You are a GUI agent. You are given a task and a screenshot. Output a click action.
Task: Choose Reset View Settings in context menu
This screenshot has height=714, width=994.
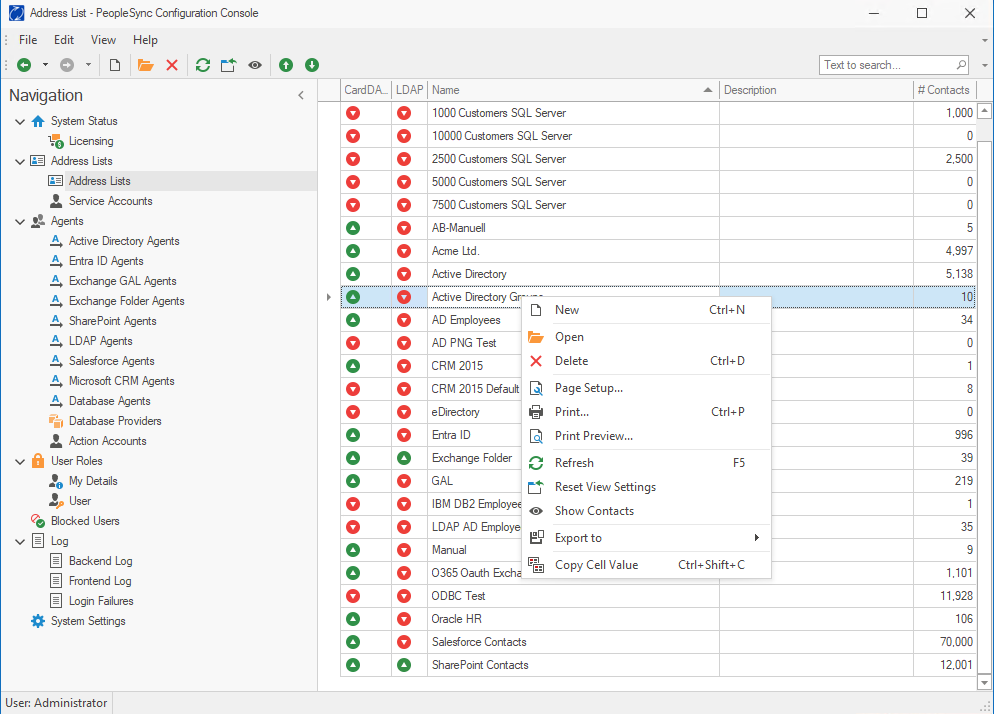[x=646, y=487]
